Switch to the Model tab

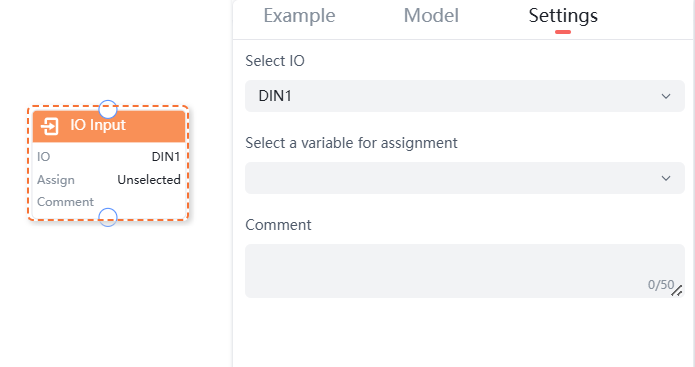(431, 16)
